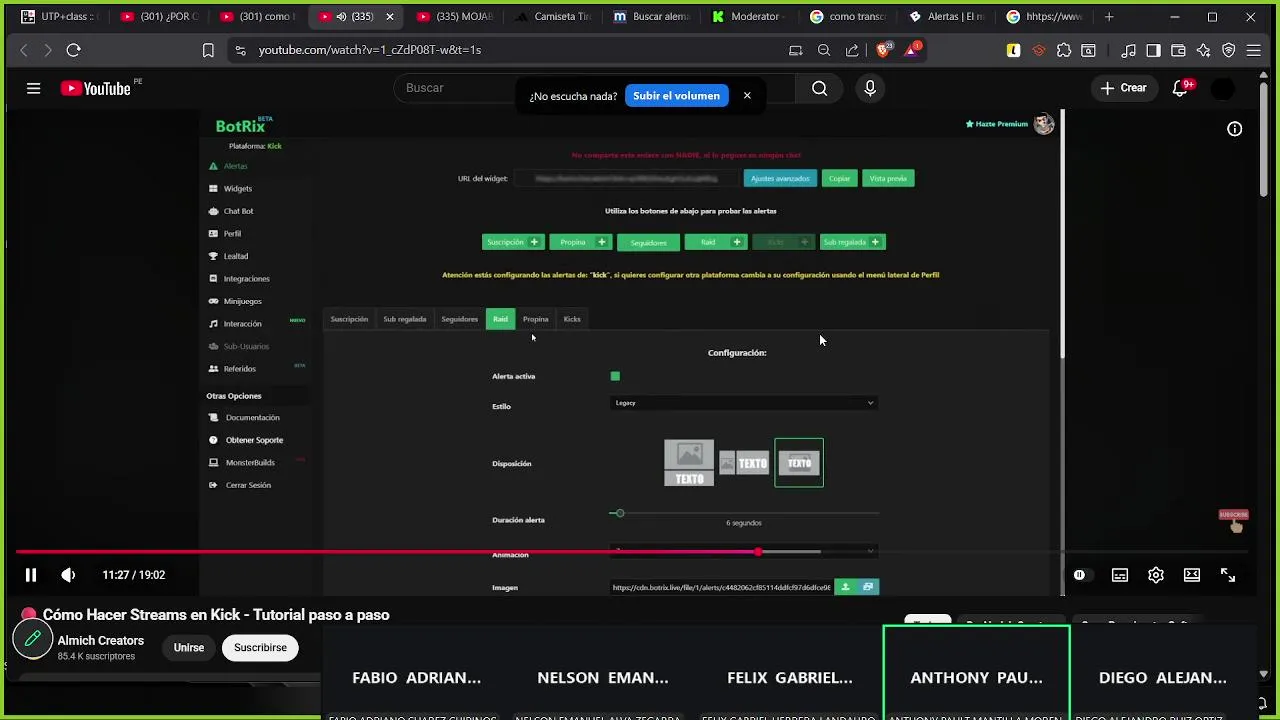1280x720 pixels.
Task: Select the FABIO ADRIAN... participant tile
Action: click(416, 672)
